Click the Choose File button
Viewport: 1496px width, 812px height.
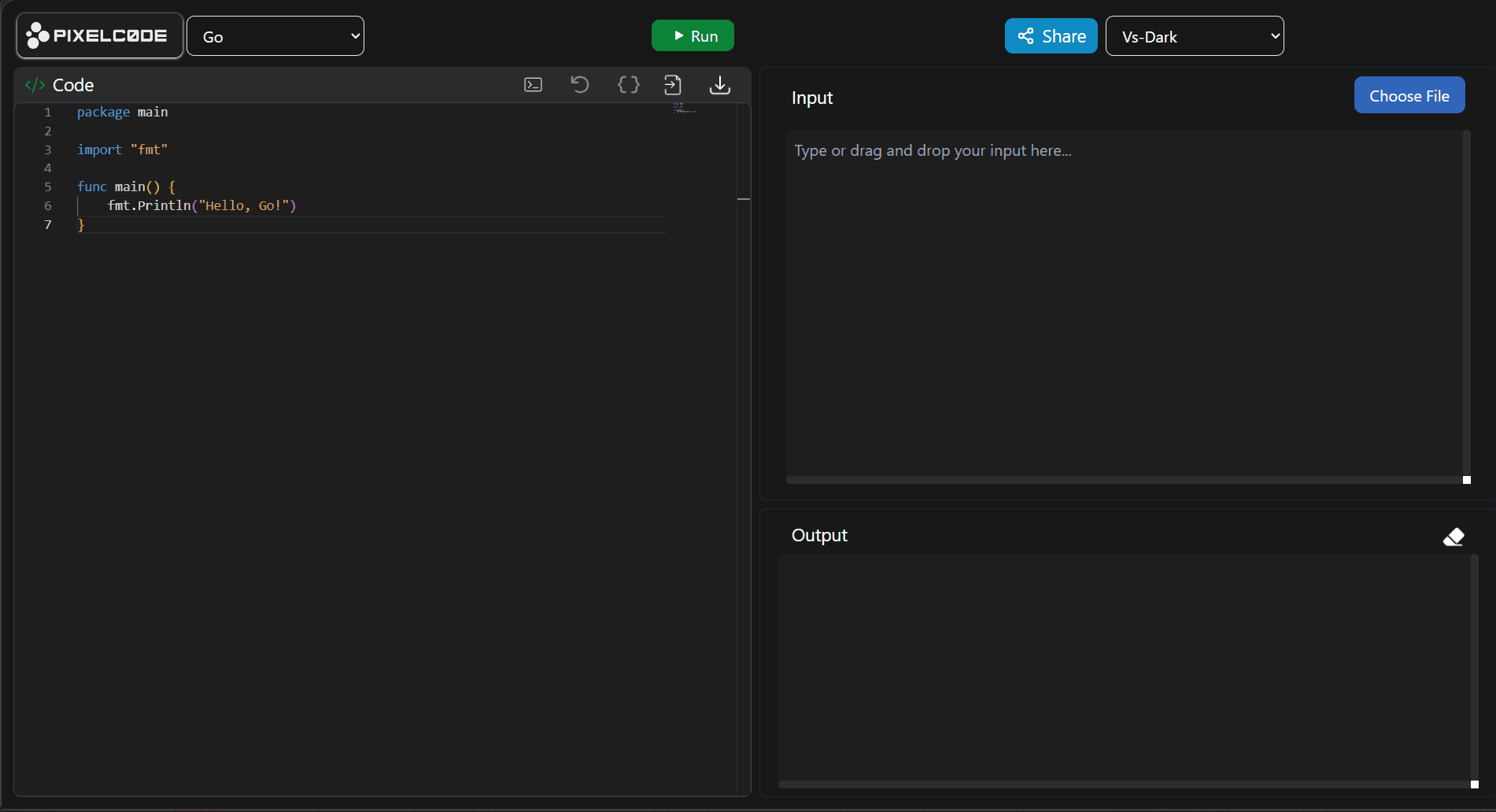(x=1409, y=95)
